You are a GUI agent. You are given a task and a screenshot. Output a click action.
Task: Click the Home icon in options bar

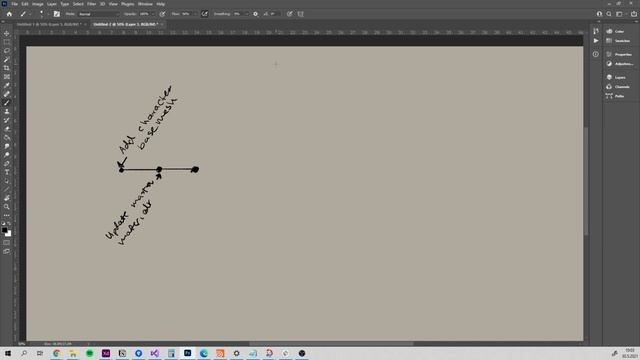9,14
